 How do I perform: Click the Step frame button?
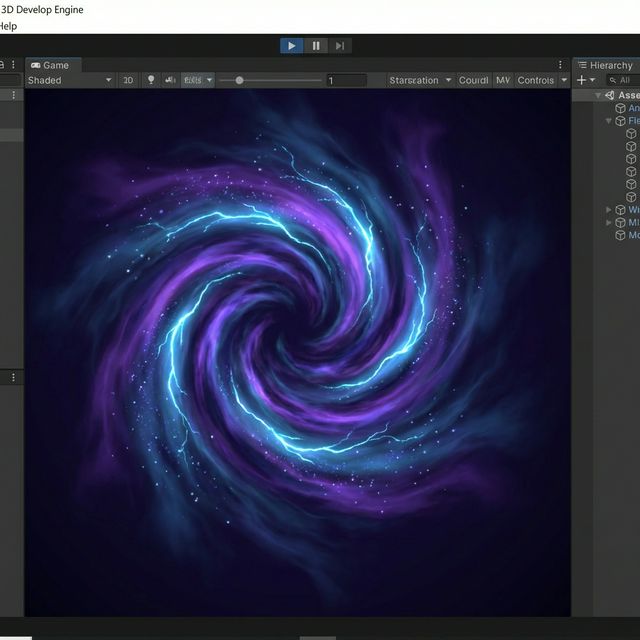[x=340, y=45]
